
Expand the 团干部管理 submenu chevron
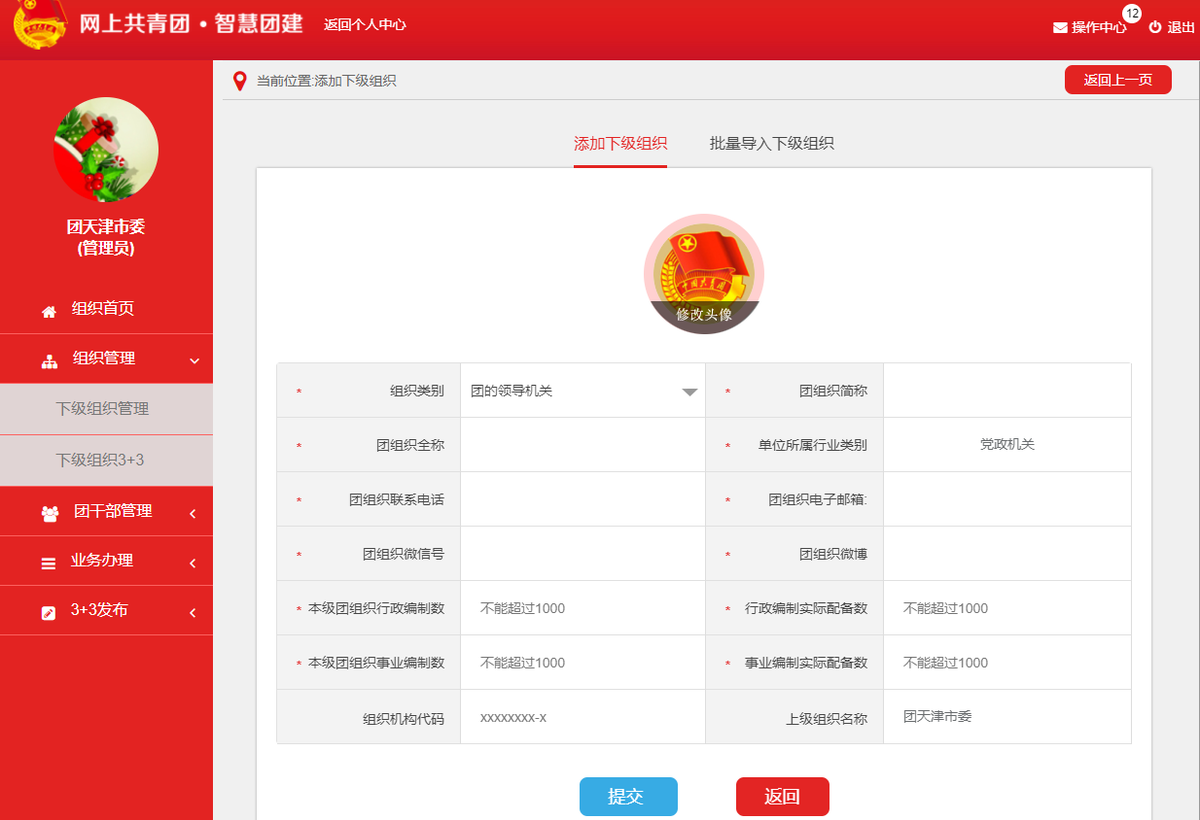(x=192, y=514)
